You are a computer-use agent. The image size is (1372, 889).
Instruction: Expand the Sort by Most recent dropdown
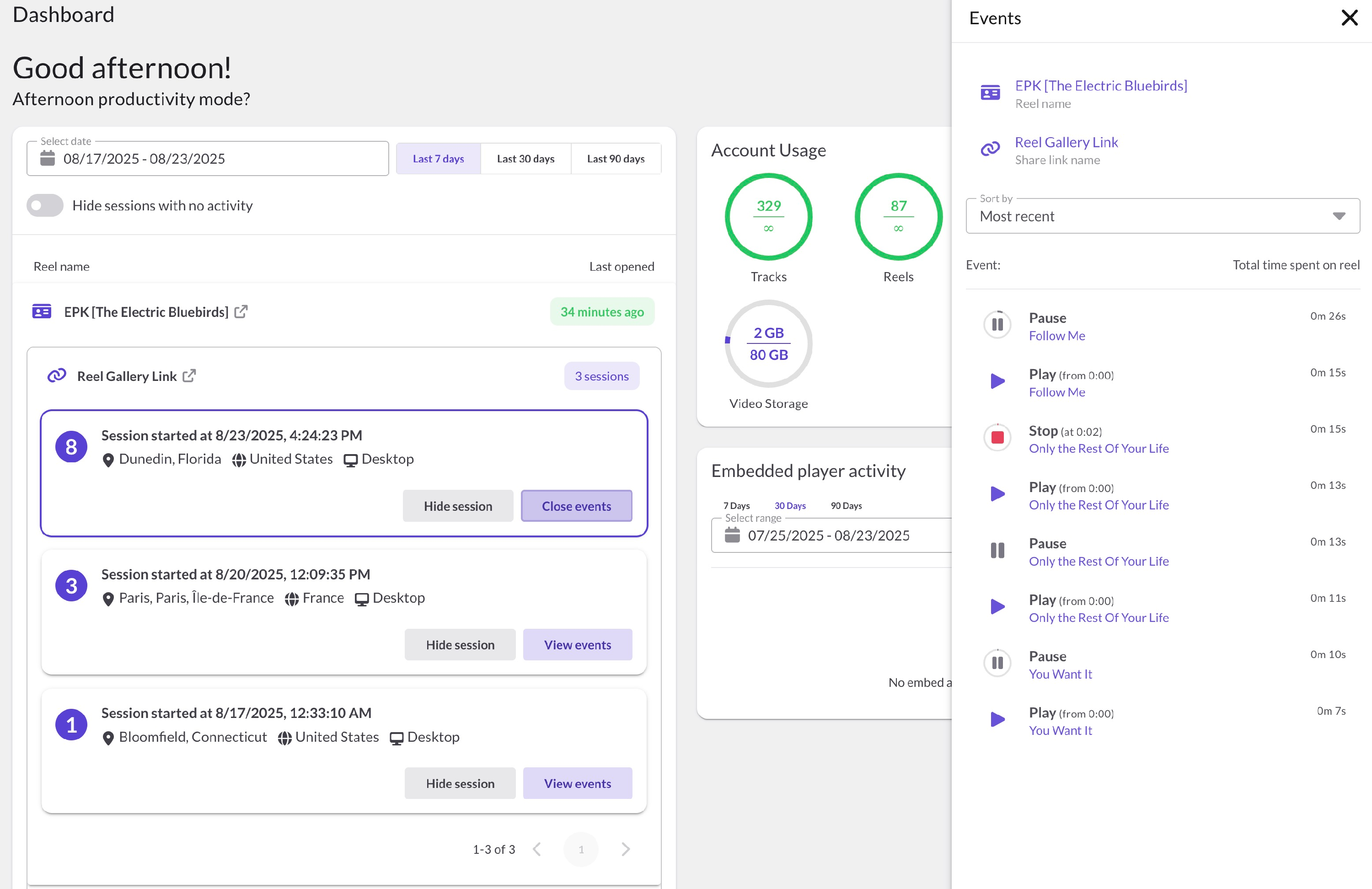tap(1163, 216)
